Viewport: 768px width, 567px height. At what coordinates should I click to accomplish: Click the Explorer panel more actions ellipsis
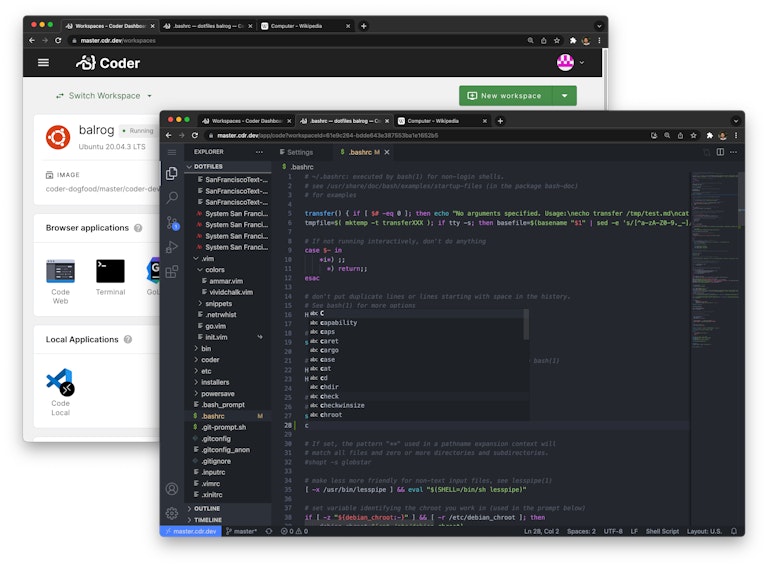pos(259,152)
